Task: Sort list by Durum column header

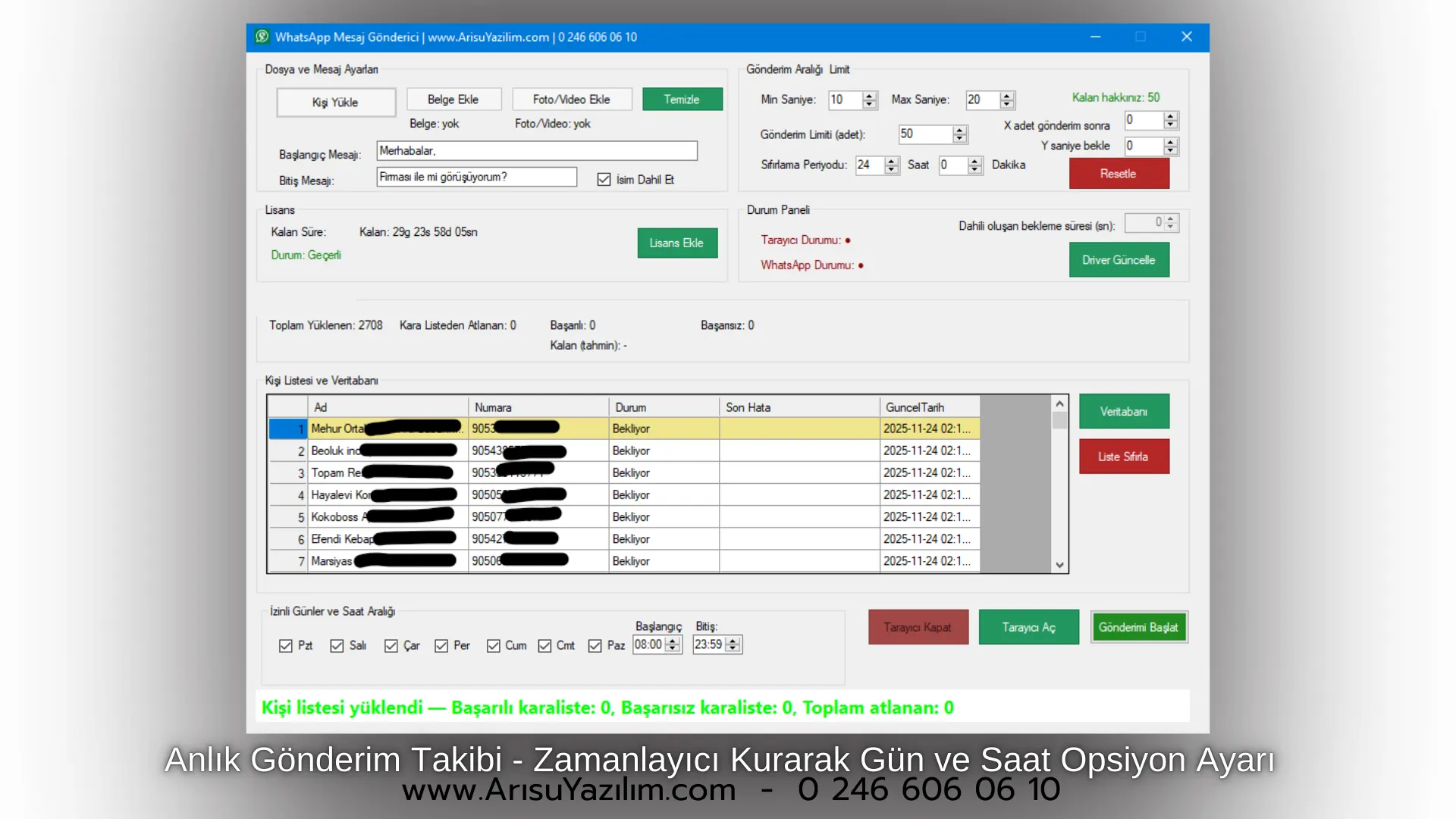Action: 663,407
